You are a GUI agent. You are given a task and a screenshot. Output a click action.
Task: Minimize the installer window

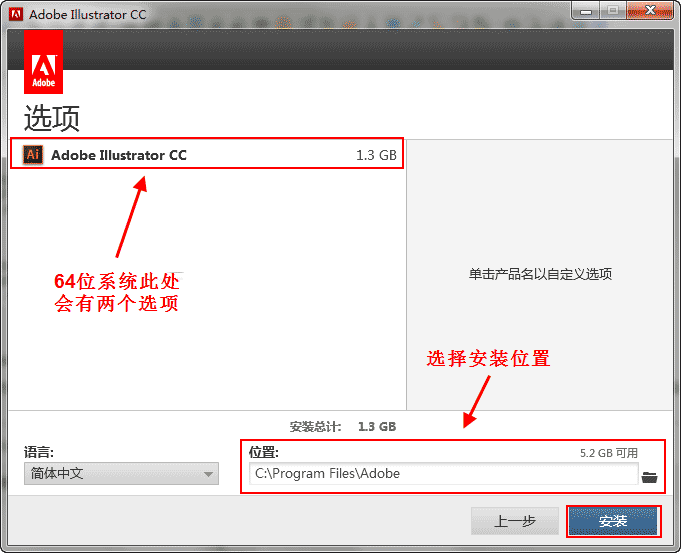585,11
